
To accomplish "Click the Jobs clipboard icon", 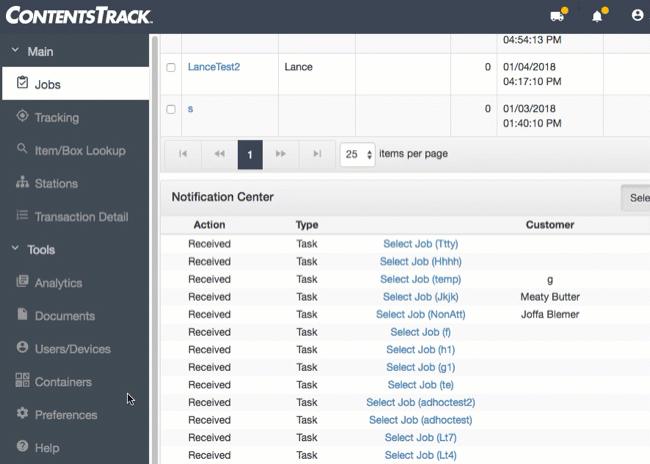I will (x=22, y=83).
